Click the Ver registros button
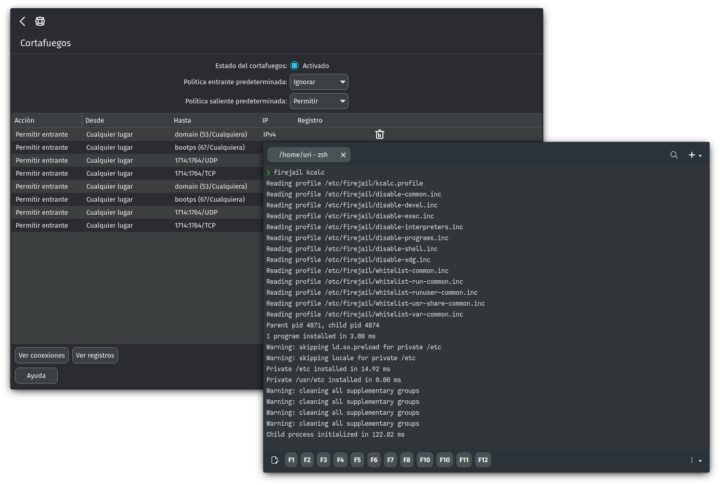This screenshot has width=720, height=485. pyautogui.click(x=95, y=355)
